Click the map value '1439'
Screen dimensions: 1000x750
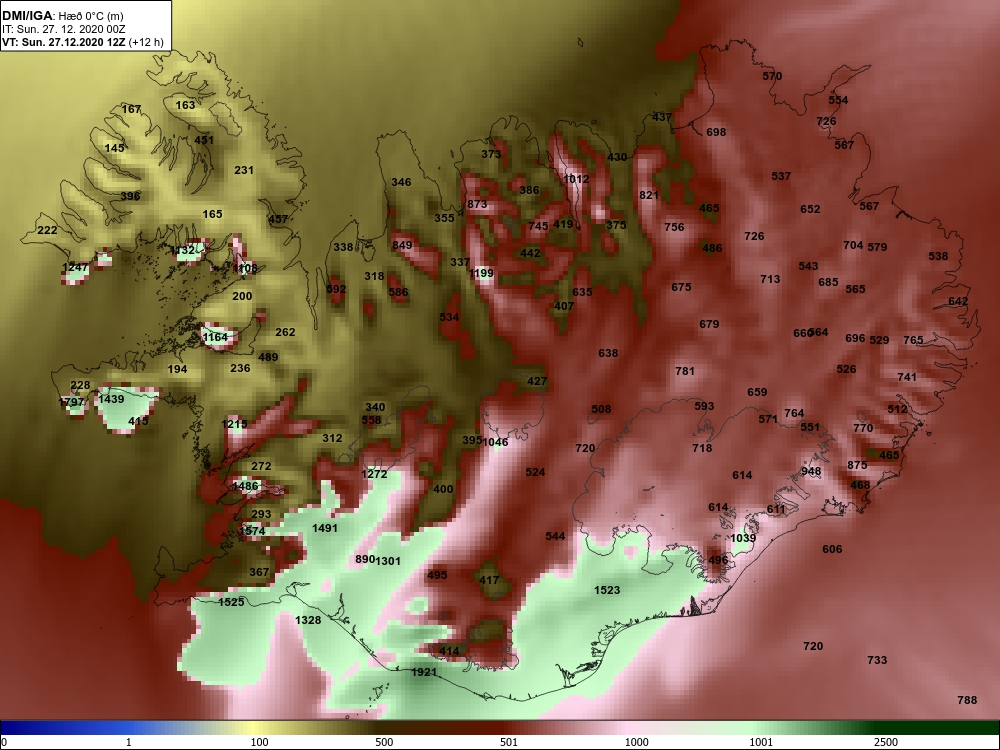point(111,399)
